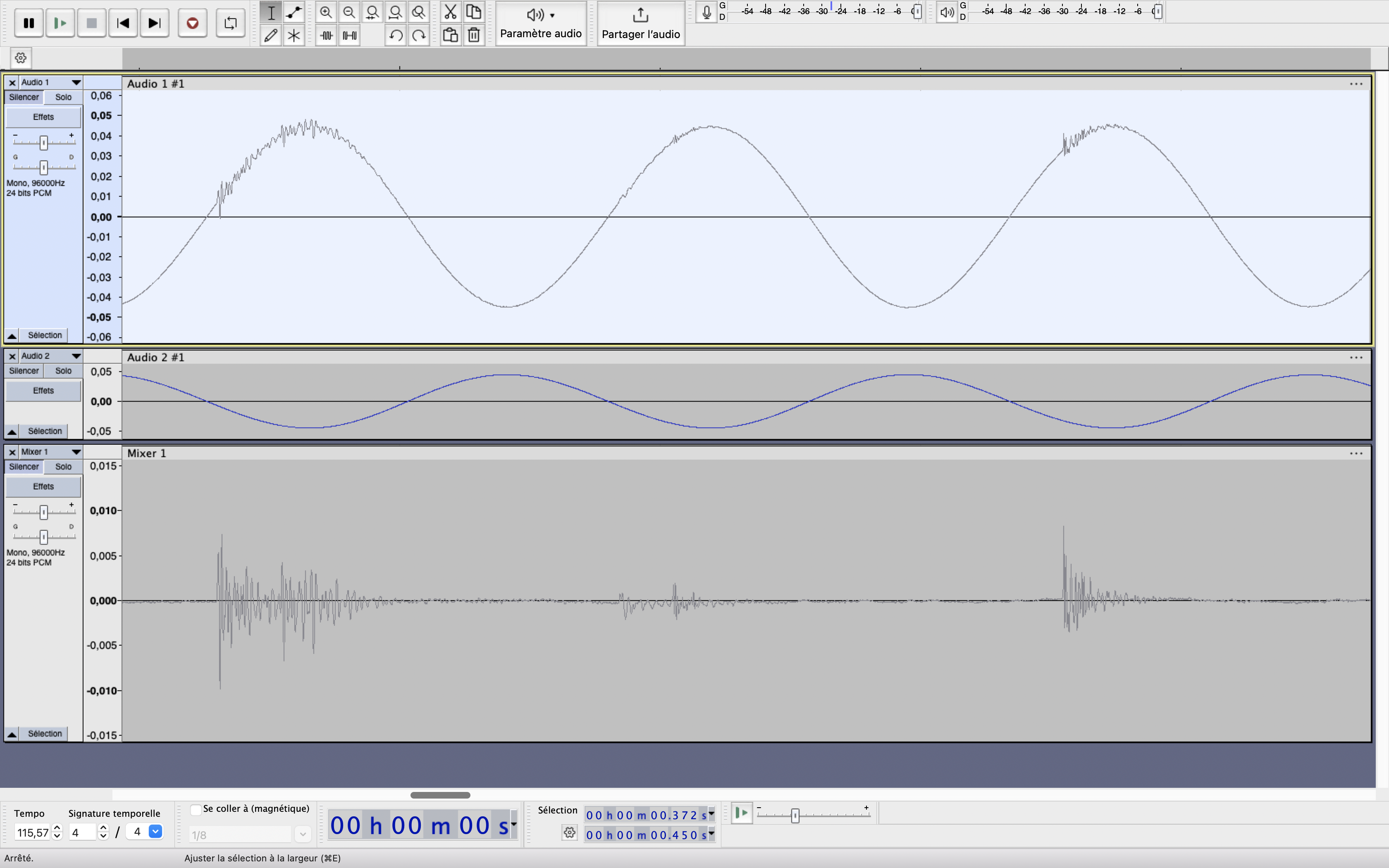Viewport: 1389px width, 868px height.
Task: Open the Audio 1 track dropdown menu
Action: click(x=76, y=83)
